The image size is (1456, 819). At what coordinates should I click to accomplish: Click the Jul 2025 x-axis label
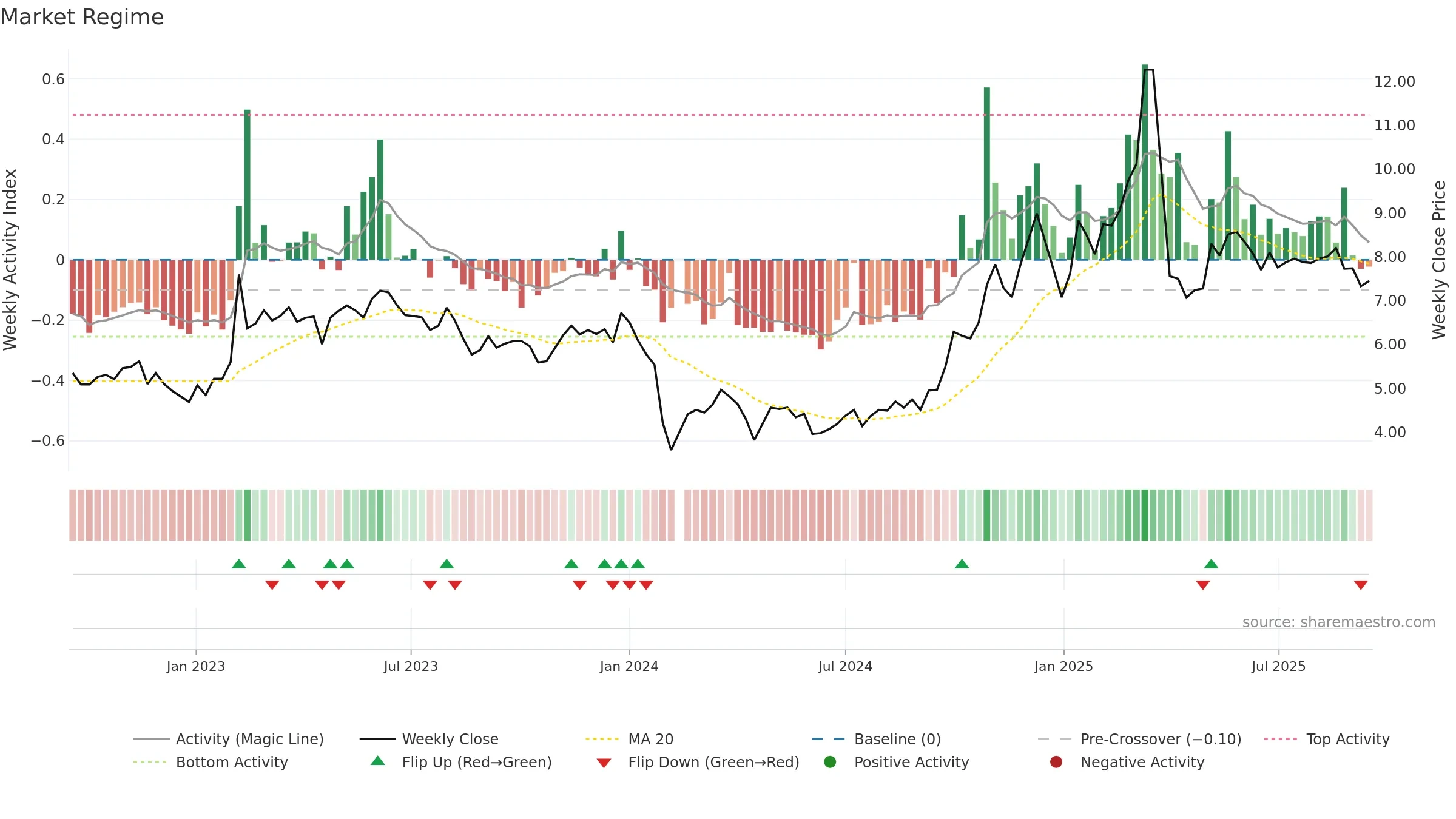1278,666
